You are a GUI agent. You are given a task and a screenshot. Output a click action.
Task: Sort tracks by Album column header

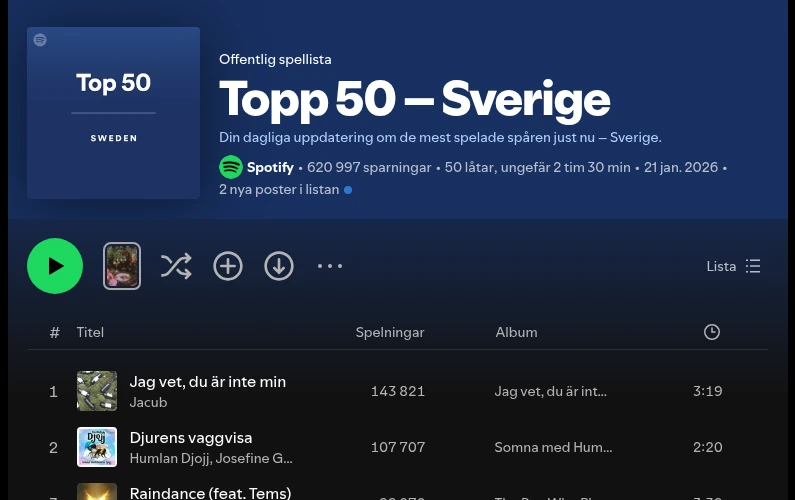click(x=516, y=332)
